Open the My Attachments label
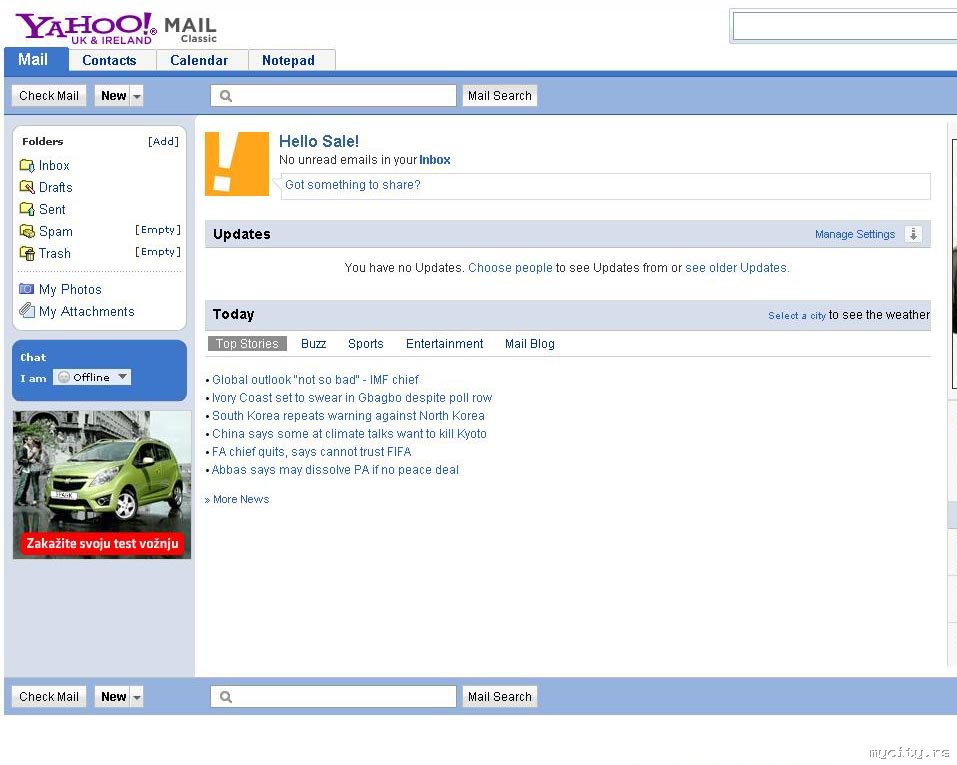Screen dimensions: 957x765 pyautogui.click(x=87, y=311)
